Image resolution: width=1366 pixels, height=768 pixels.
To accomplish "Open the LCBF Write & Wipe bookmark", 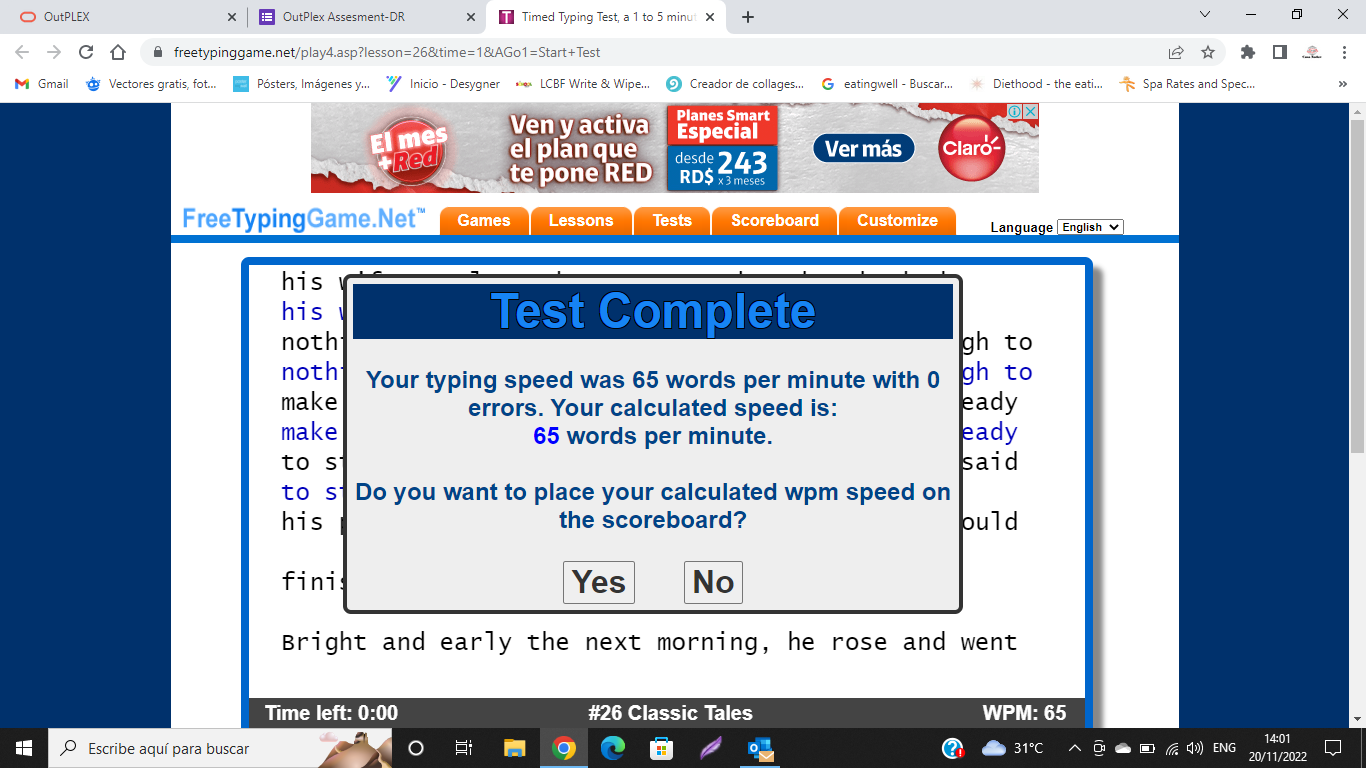I will [582, 84].
